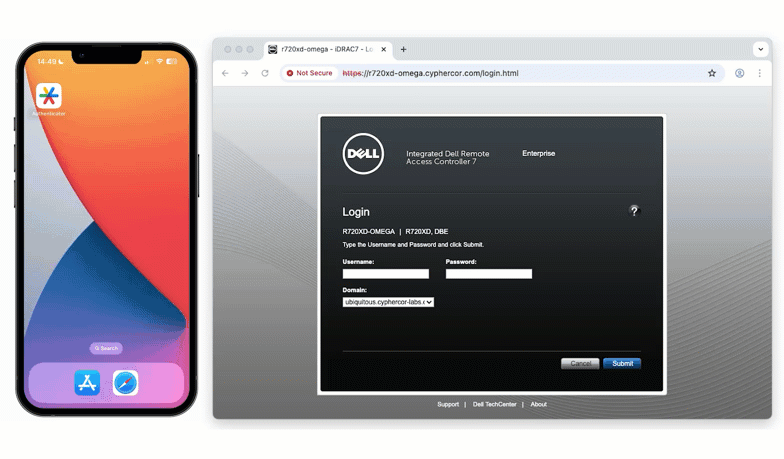Expand the Domain dropdown

[x=388, y=302]
